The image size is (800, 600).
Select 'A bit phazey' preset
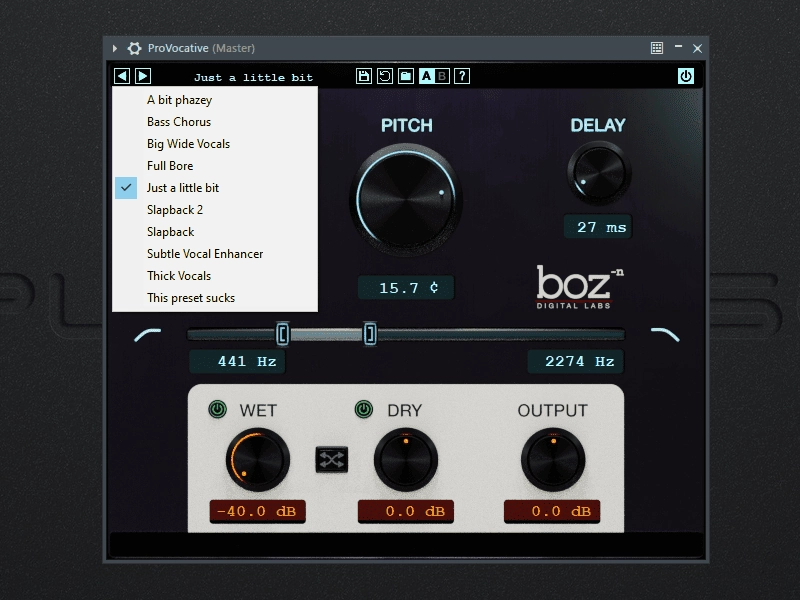[215, 100]
